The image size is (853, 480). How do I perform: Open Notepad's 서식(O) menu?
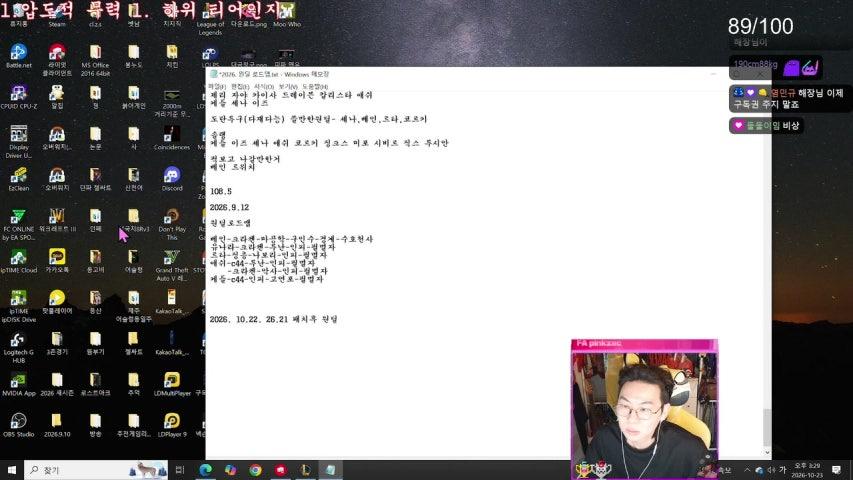(264, 87)
